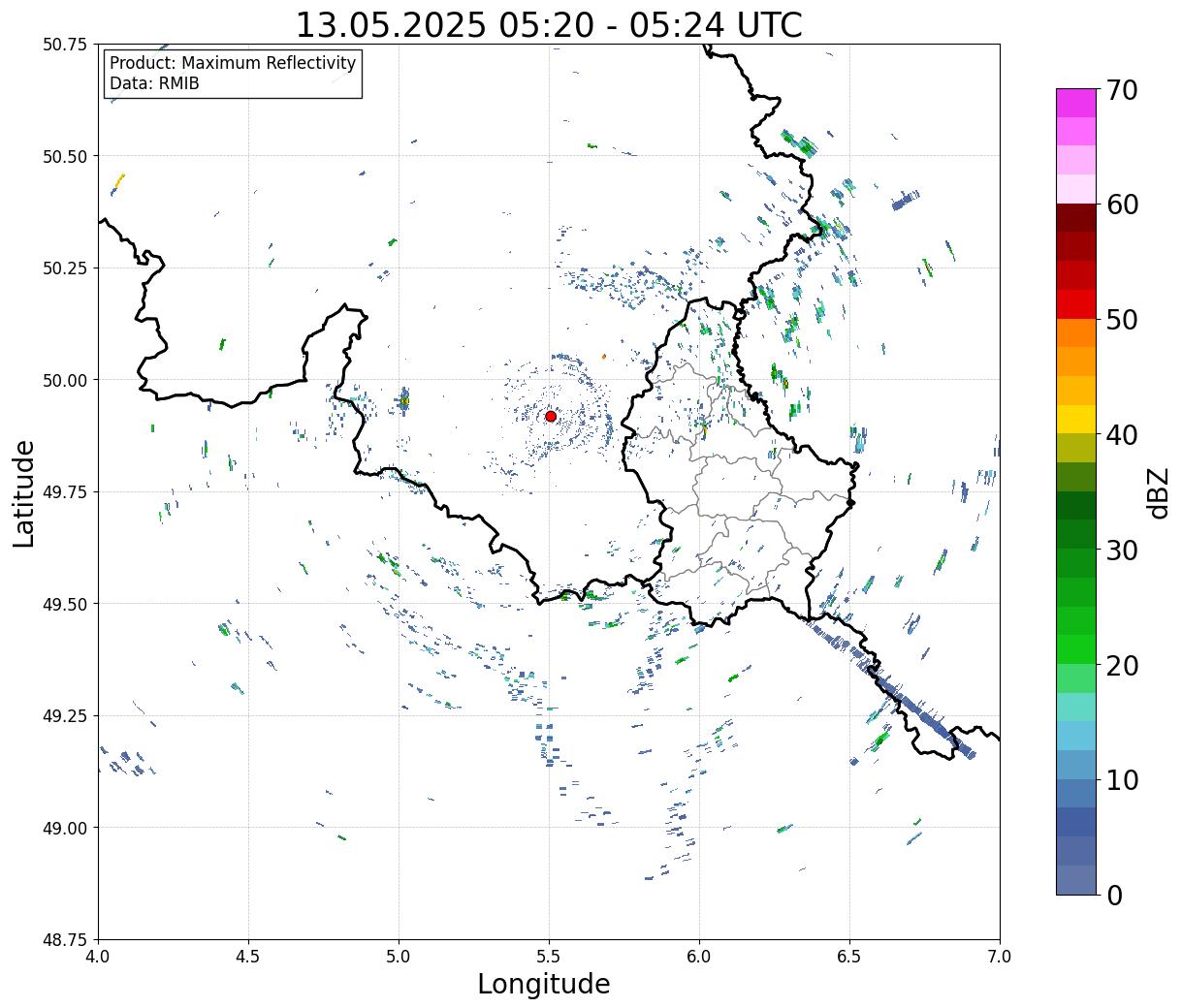Click the 50.75 latitude tick label
This screenshot has width=1182, height=1008.
click(x=65, y=45)
